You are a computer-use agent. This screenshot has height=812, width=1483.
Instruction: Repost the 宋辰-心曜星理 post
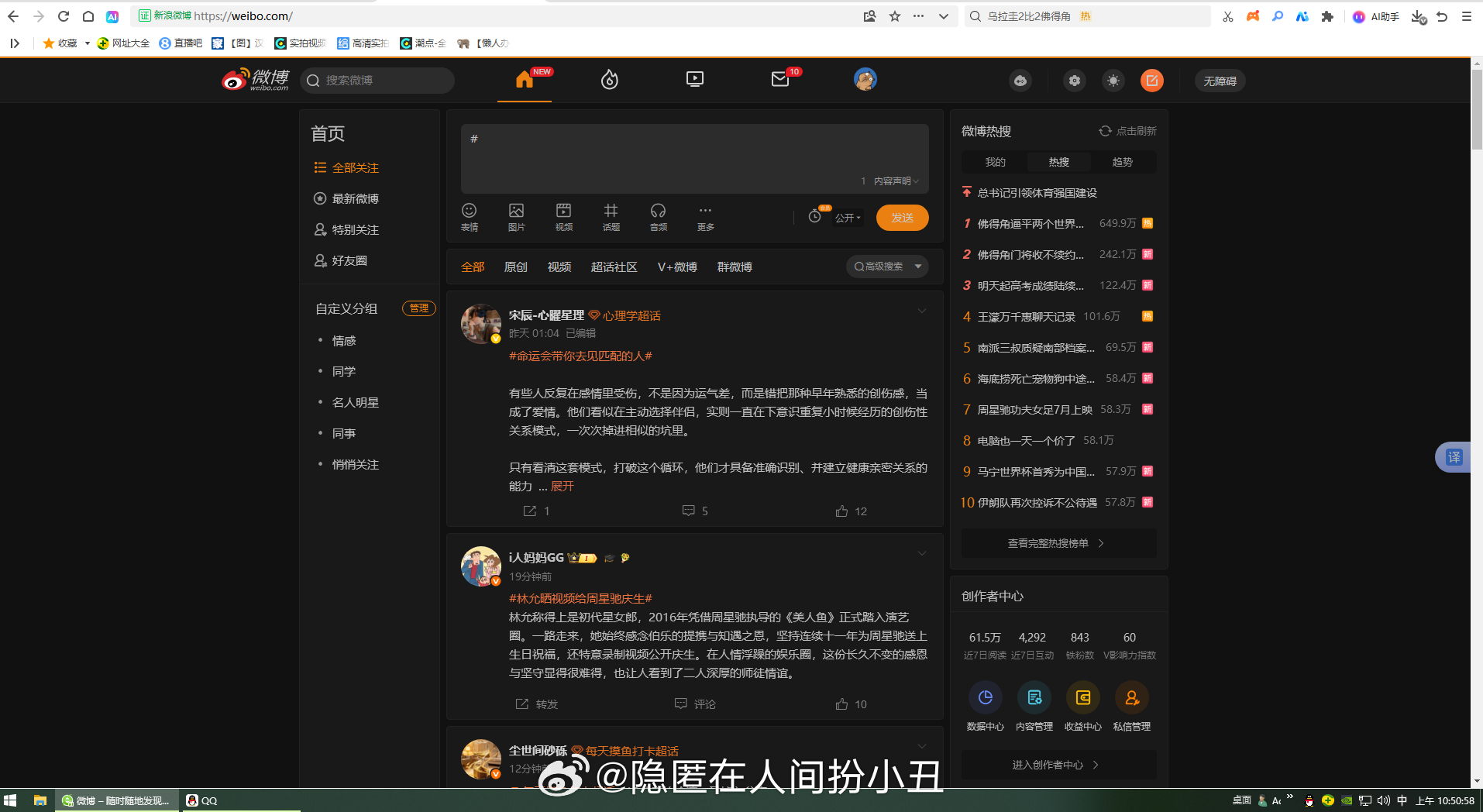click(536, 511)
